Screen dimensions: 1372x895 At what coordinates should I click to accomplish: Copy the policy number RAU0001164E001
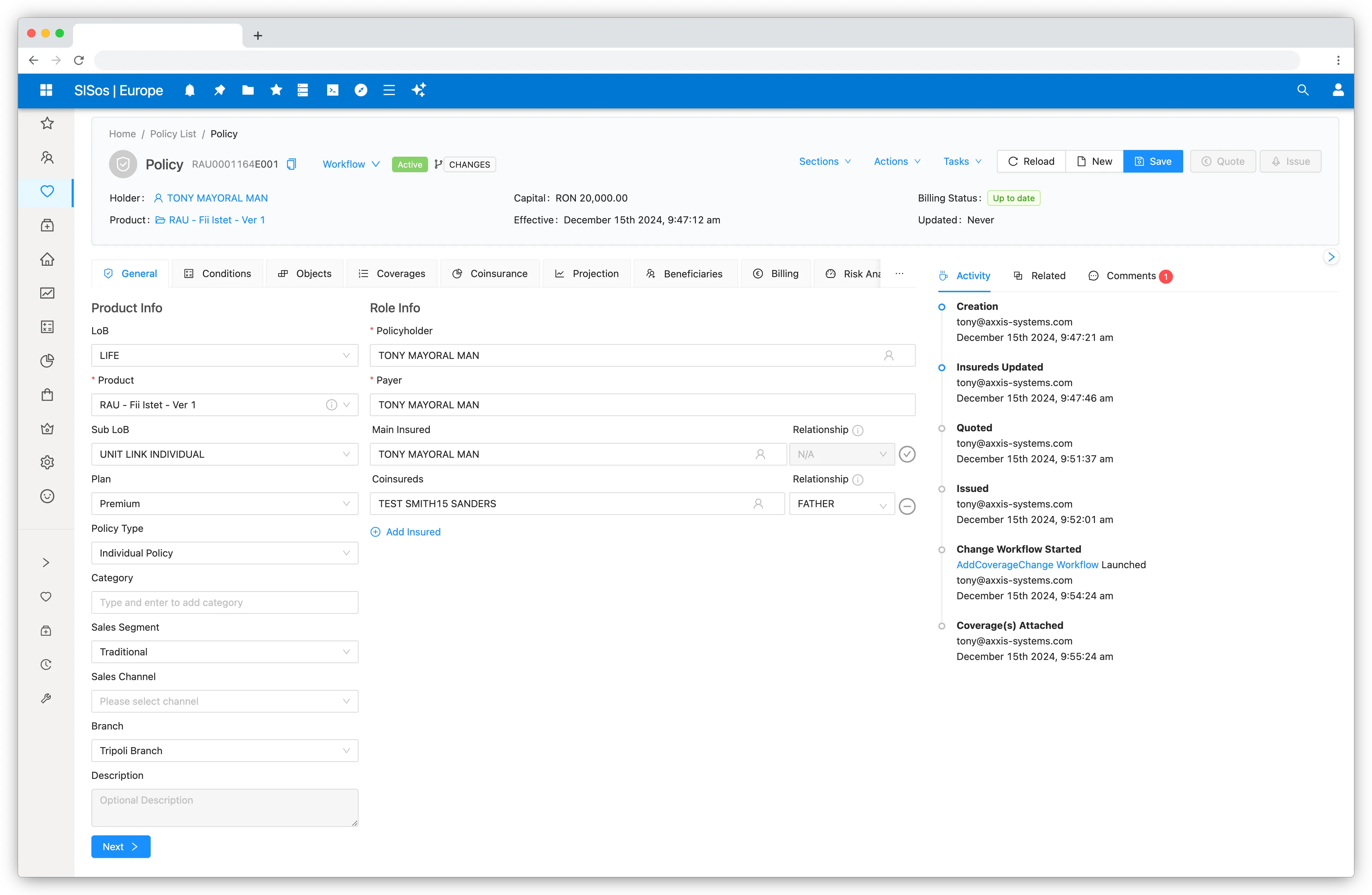(x=292, y=164)
